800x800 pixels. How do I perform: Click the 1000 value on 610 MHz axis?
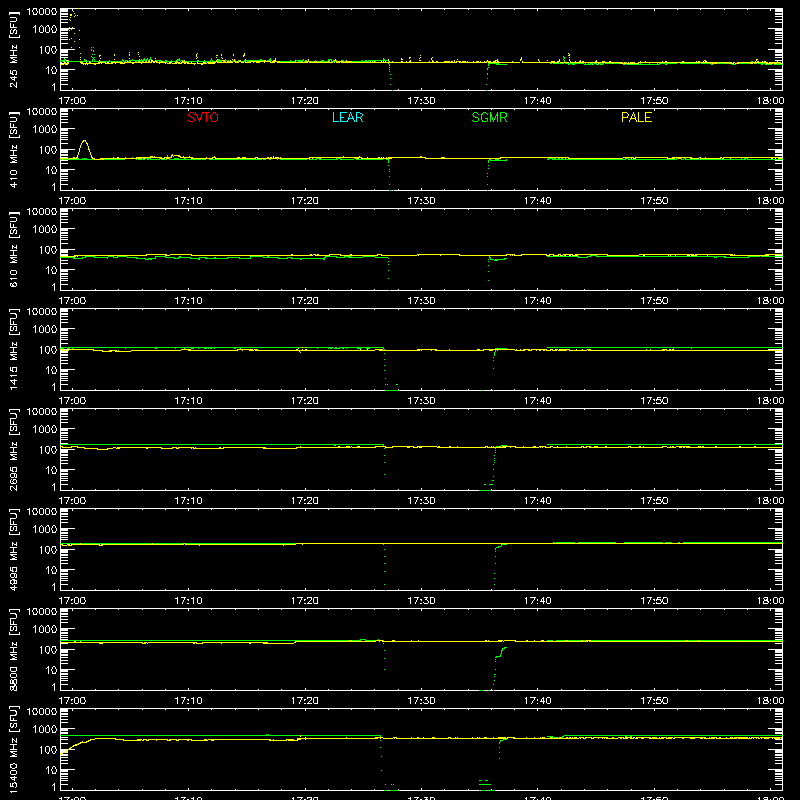point(45,230)
